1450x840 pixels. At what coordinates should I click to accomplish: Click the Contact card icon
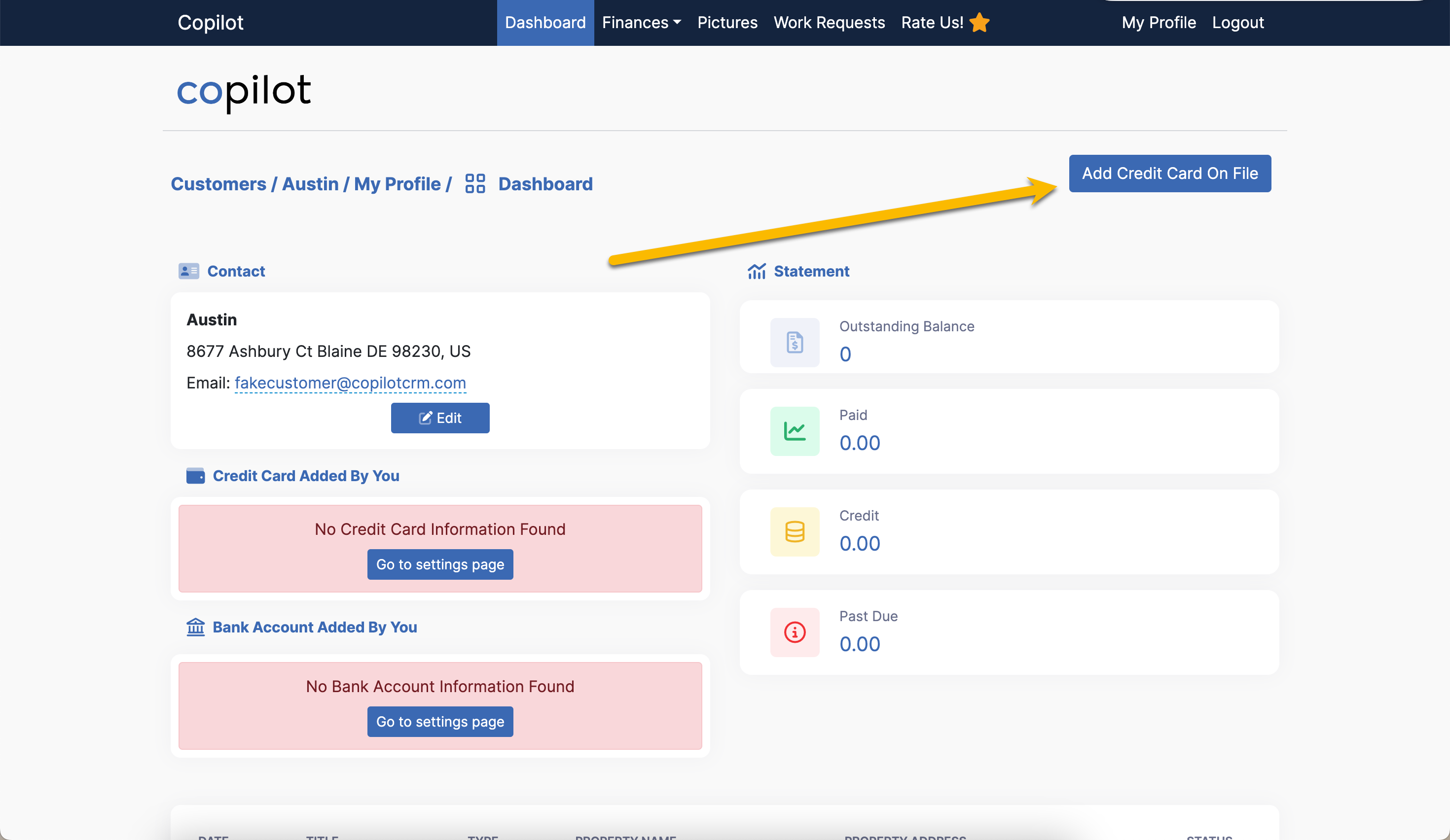coord(189,271)
